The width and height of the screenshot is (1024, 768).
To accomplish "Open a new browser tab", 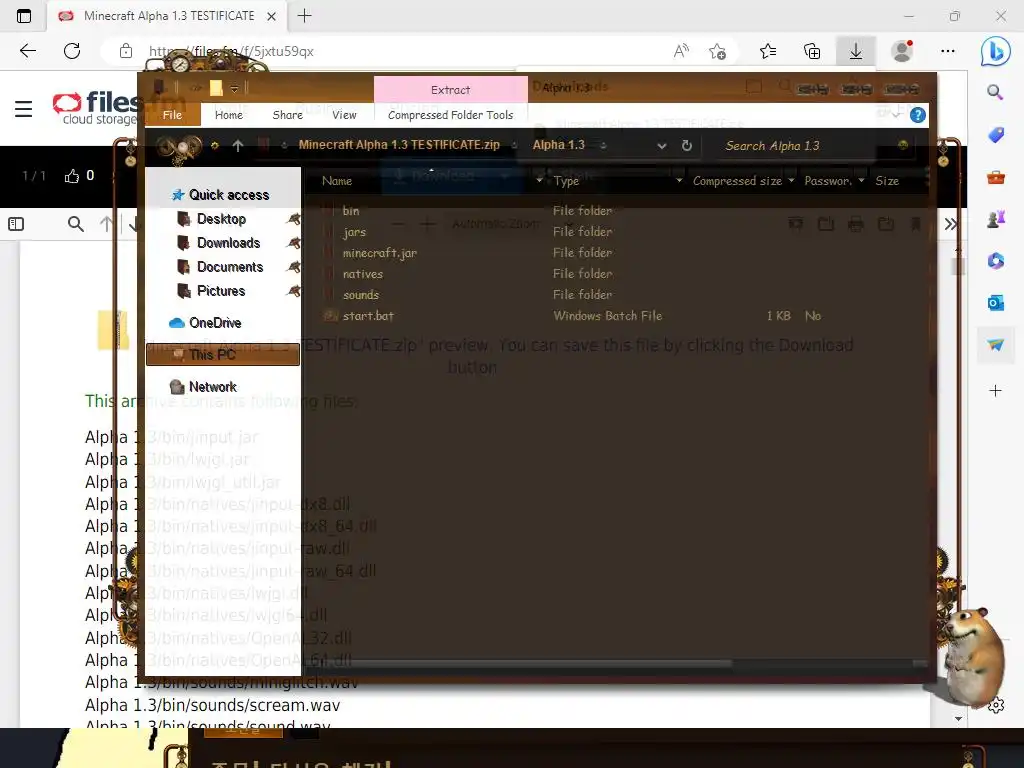I will pyautogui.click(x=304, y=16).
